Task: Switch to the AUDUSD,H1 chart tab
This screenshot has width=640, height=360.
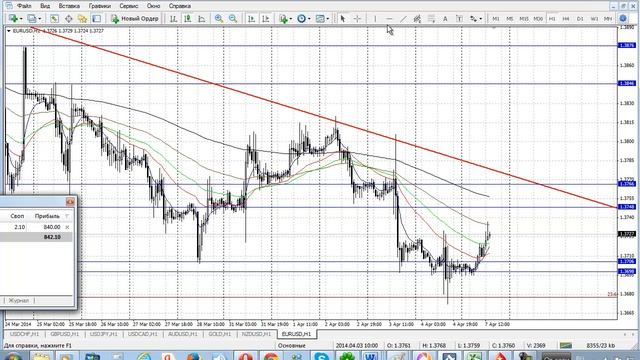Action: 182,334
